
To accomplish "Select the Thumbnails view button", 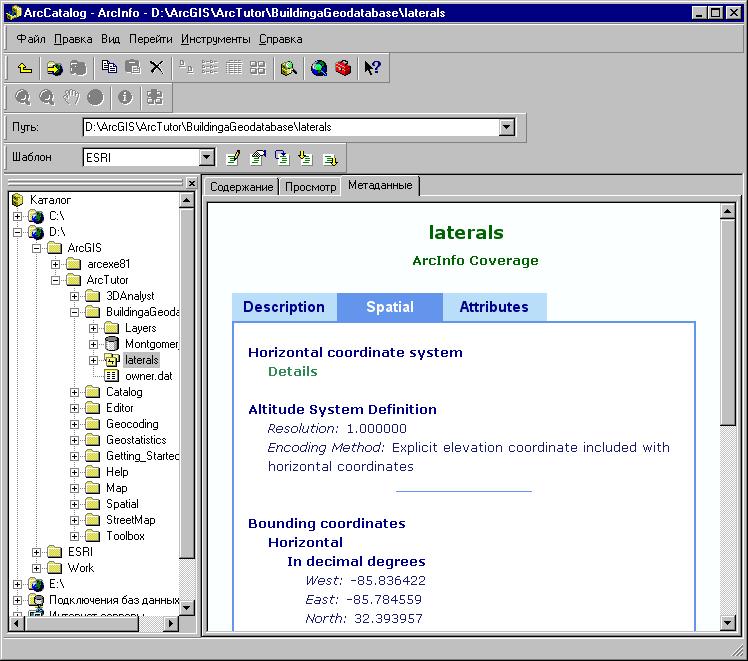I will click(x=257, y=67).
